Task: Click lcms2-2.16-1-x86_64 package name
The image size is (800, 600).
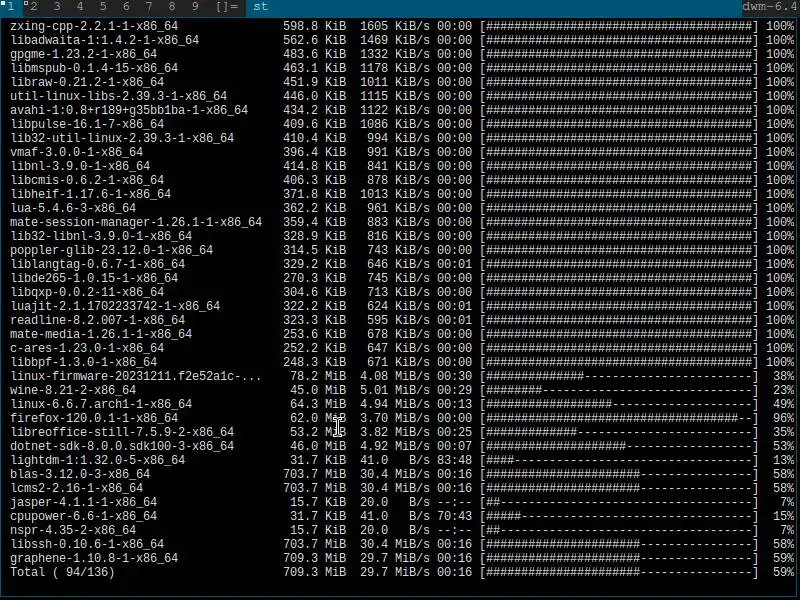Action: (x=77, y=488)
